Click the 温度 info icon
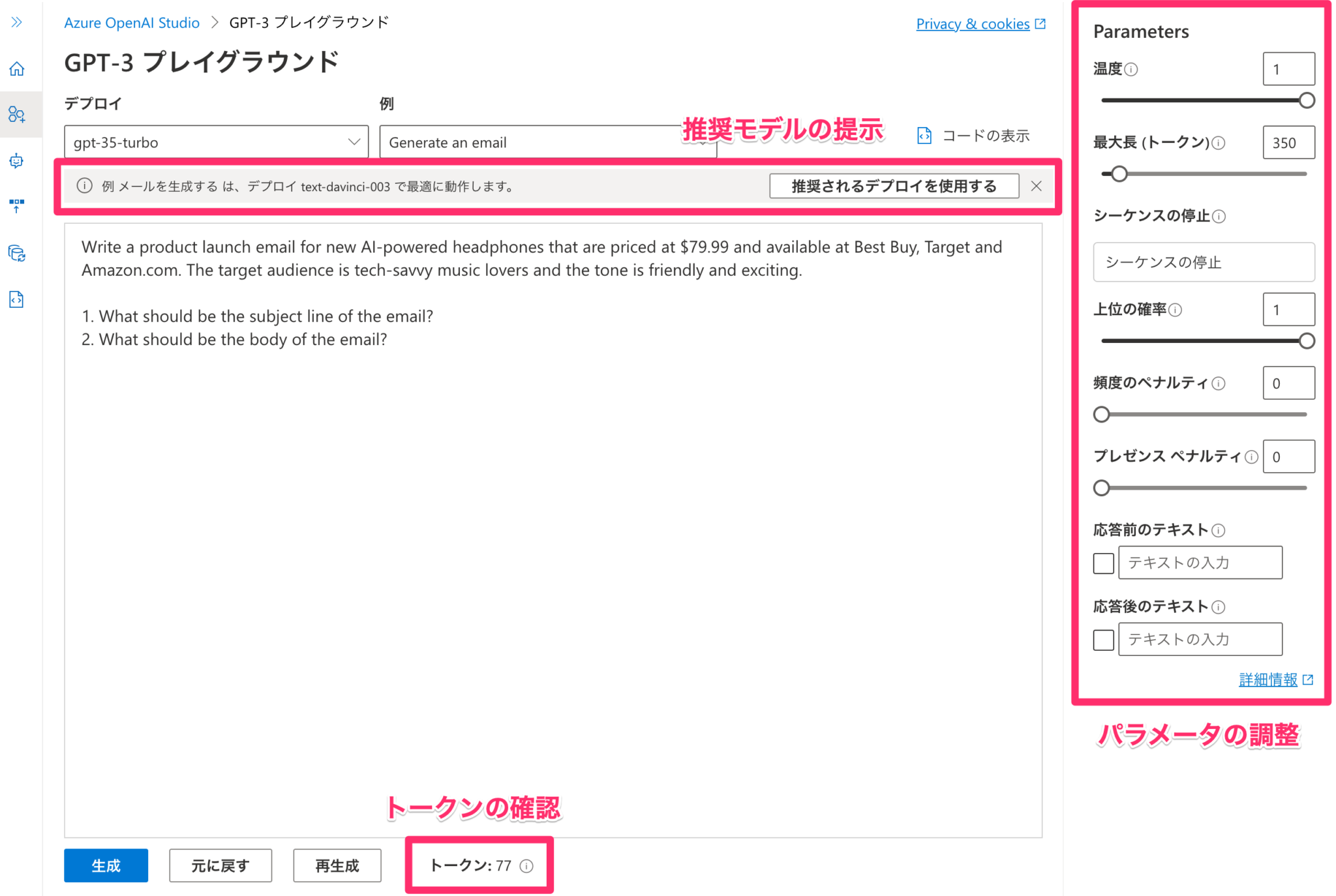 (1132, 69)
